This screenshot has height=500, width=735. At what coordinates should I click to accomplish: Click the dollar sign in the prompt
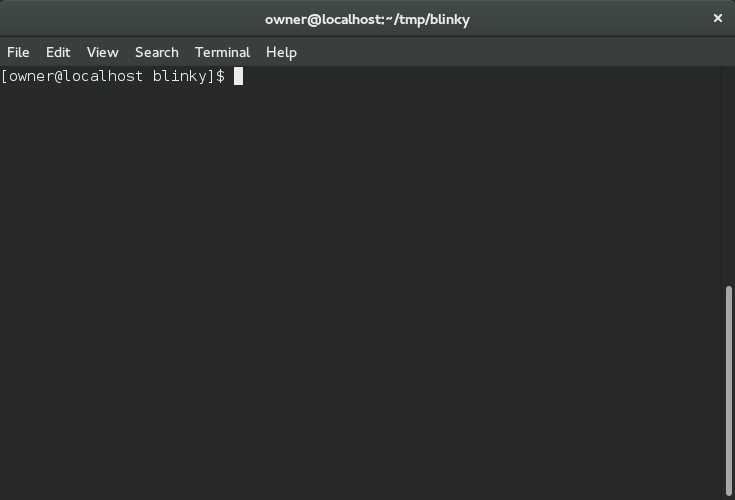click(220, 76)
